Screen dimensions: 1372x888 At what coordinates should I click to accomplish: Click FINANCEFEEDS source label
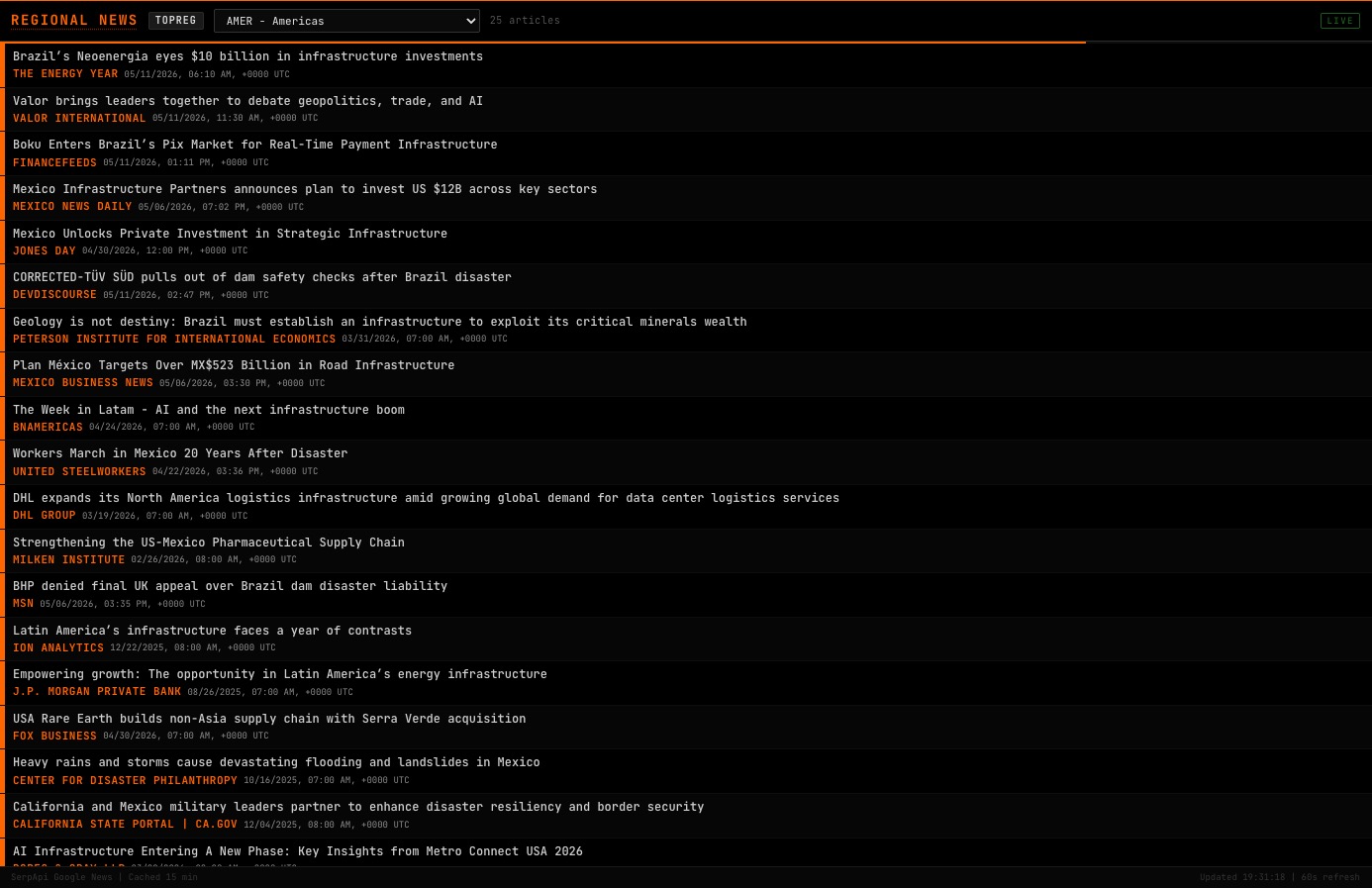point(54,163)
